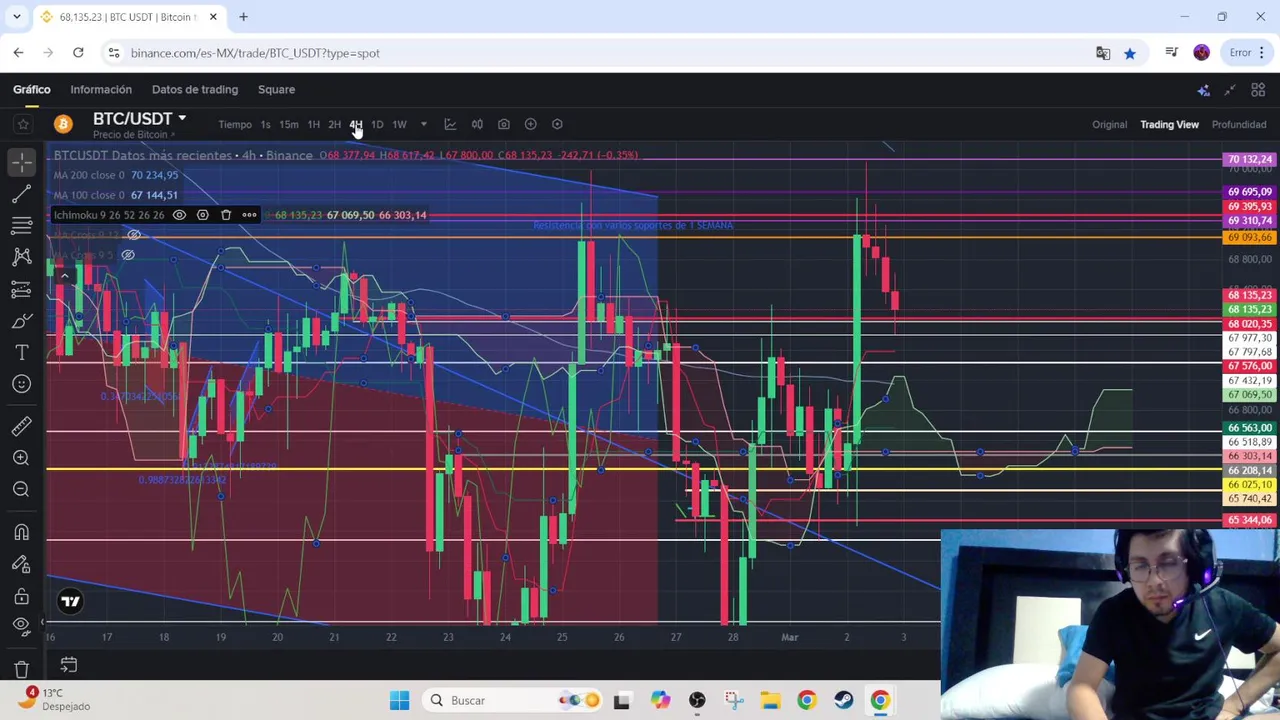This screenshot has height=720, width=1280.
Task: Toggle hide all drawings eye icon
Action: [22, 626]
